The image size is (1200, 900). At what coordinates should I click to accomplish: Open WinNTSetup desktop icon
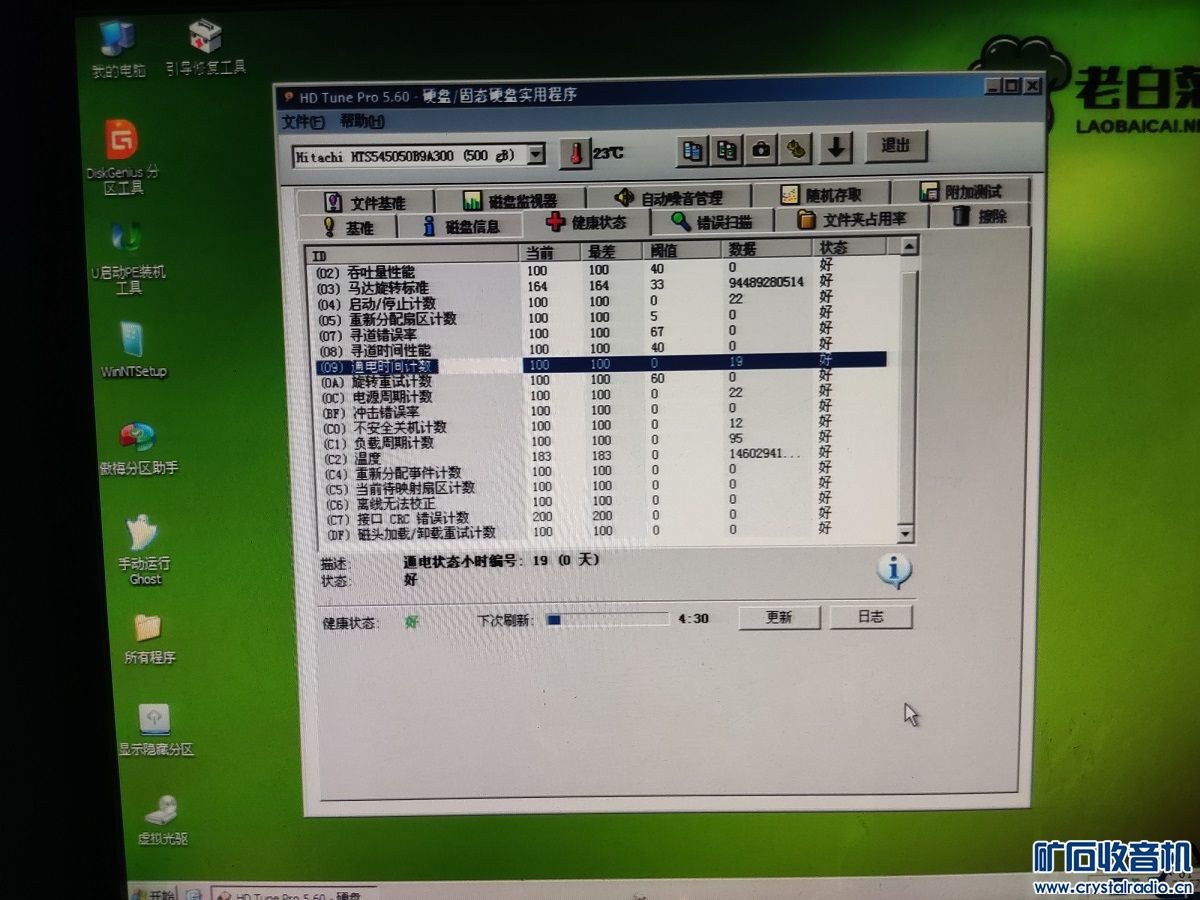tap(133, 350)
